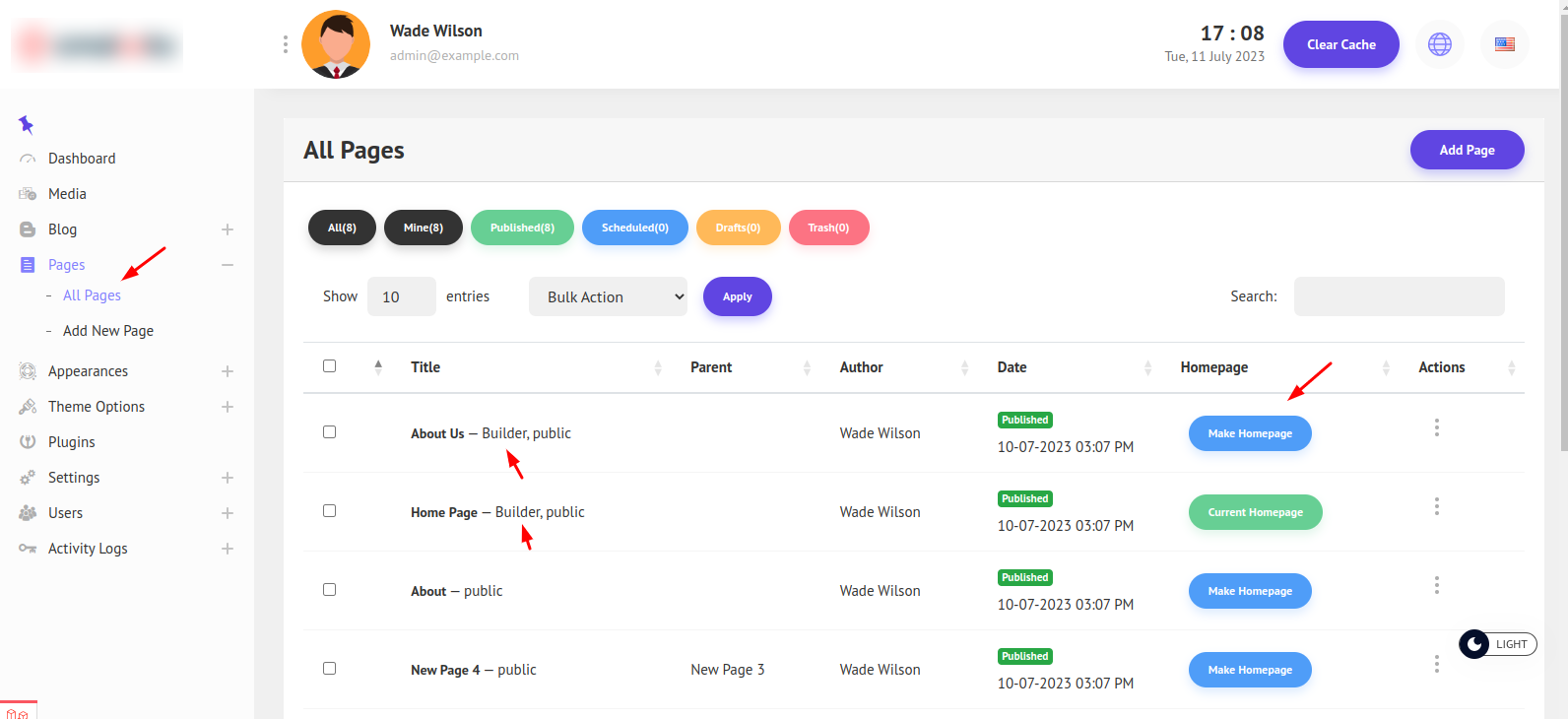Click the Wade Wilson profile avatar
The image size is (1568, 719).
pyautogui.click(x=336, y=44)
